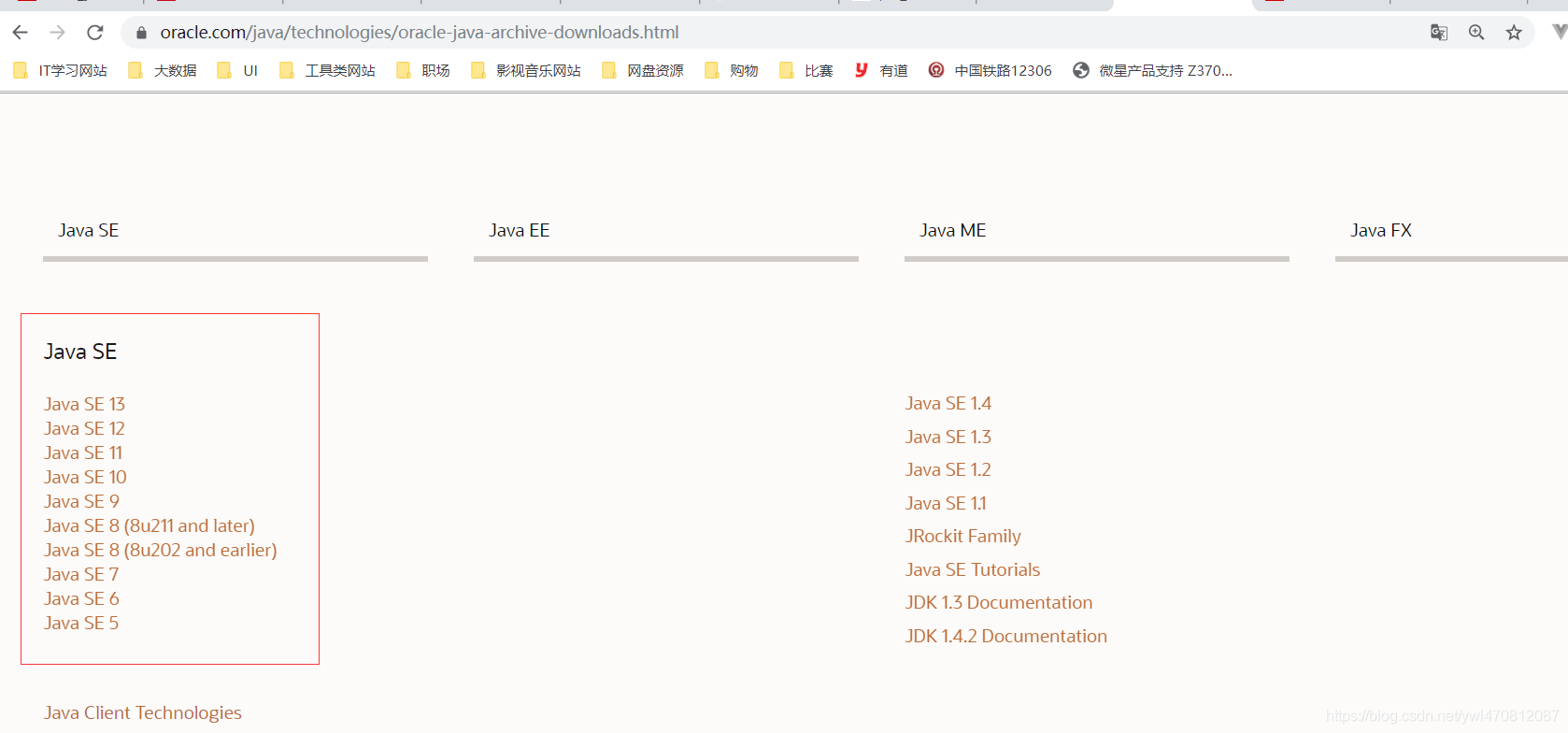Screen dimensions: 1568x733
Task: Go forward to the next page
Action: (x=57, y=33)
